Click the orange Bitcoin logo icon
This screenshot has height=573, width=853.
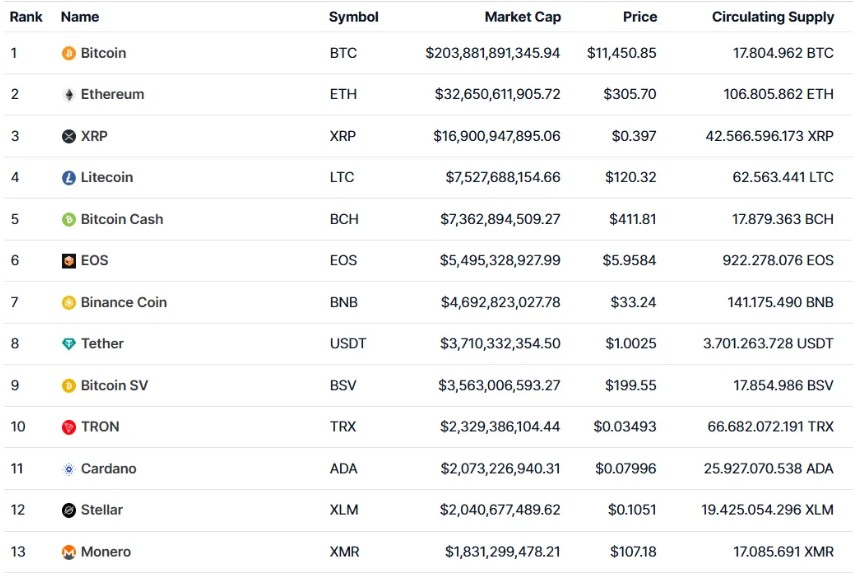click(69, 53)
